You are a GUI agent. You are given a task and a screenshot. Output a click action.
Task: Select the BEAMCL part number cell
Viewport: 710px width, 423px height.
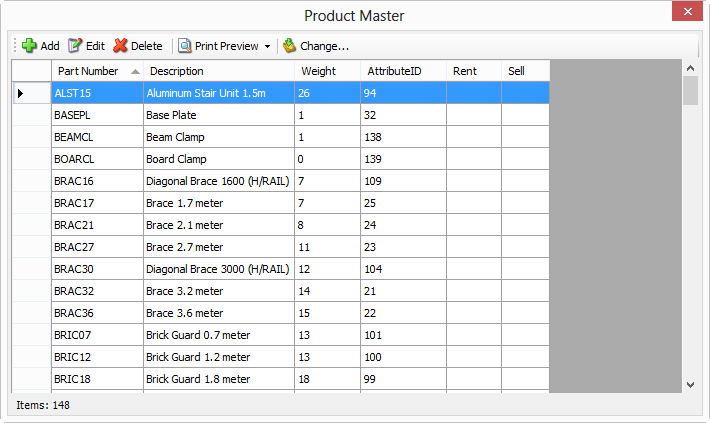(97, 137)
